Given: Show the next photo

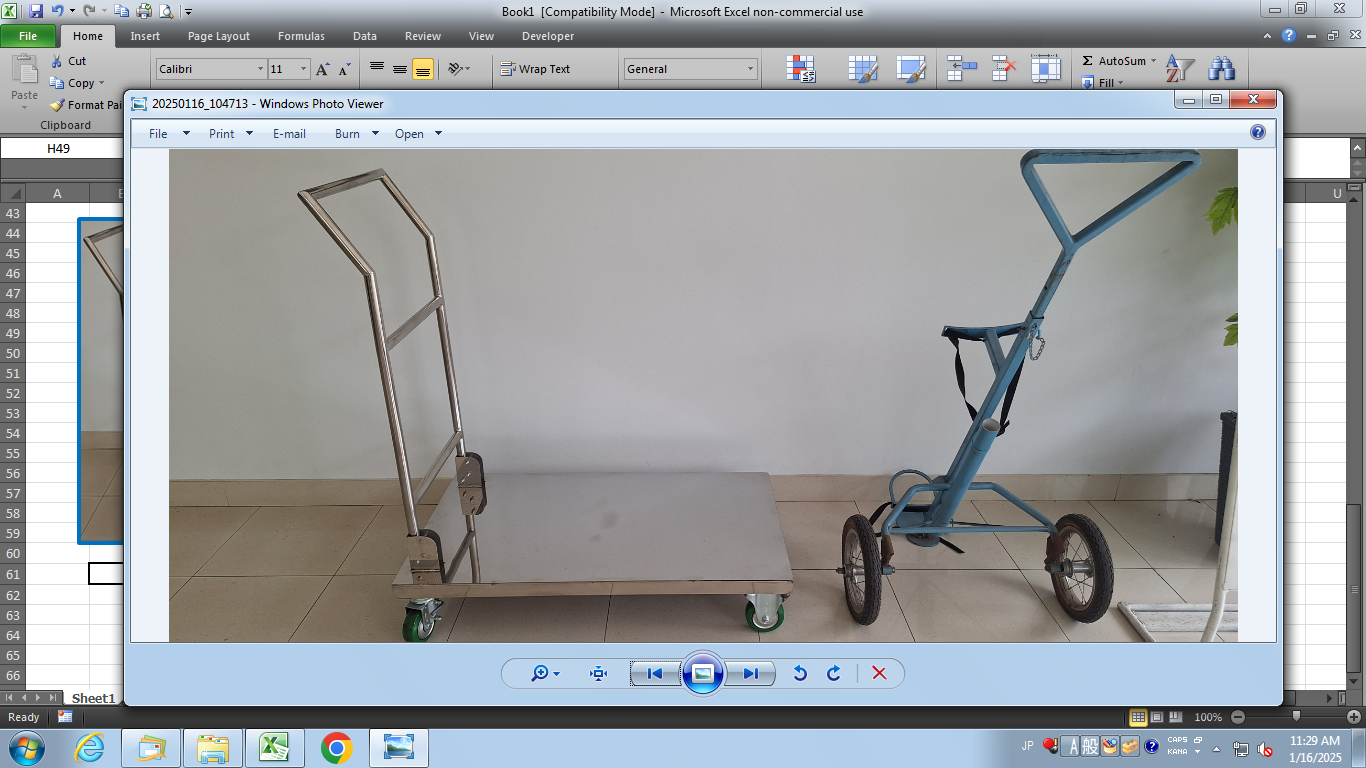Looking at the screenshot, I should [x=750, y=674].
